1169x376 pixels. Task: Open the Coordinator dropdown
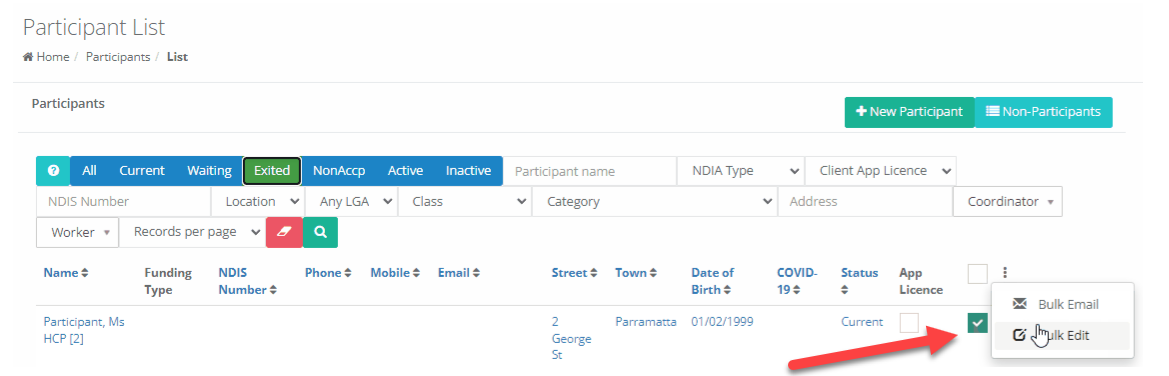[x=1008, y=201]
